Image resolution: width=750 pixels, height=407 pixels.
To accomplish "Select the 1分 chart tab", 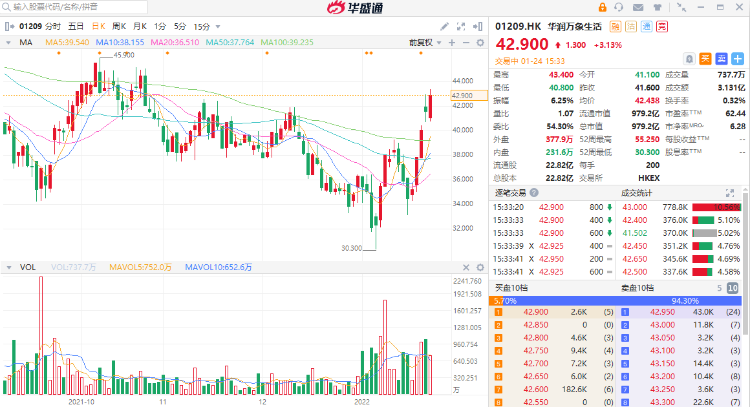I will pos(160,26).
